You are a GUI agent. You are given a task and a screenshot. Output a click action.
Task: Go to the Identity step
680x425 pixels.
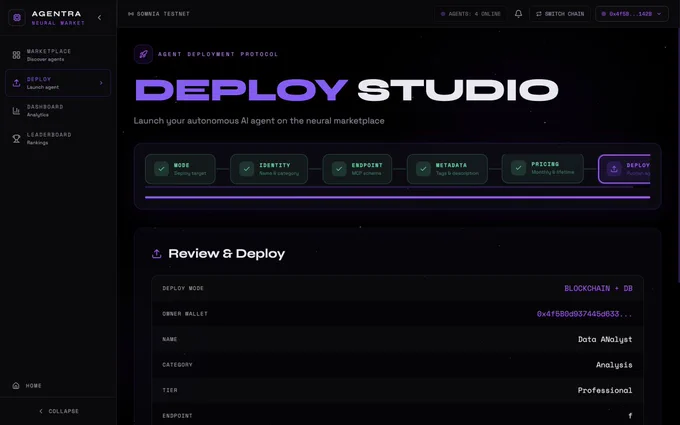(x=269, y=169)
